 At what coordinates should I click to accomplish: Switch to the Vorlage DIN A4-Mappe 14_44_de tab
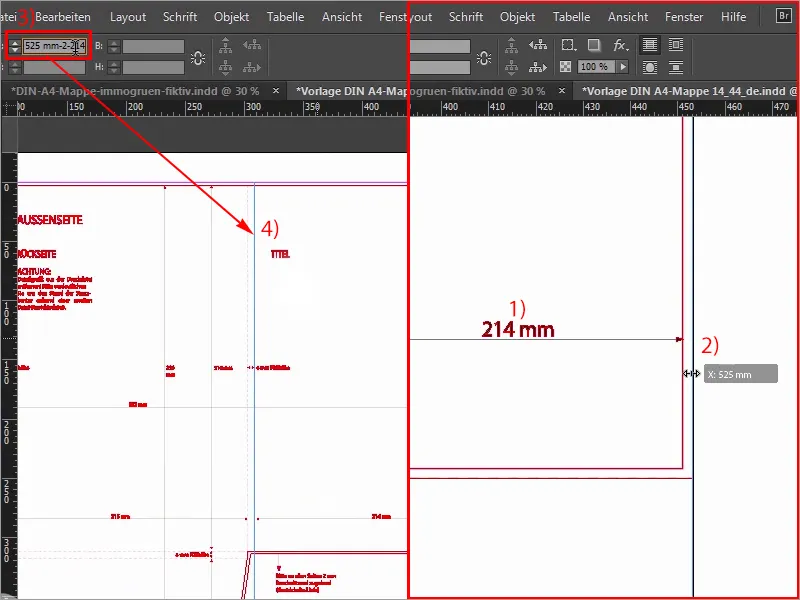click(688, 90)
